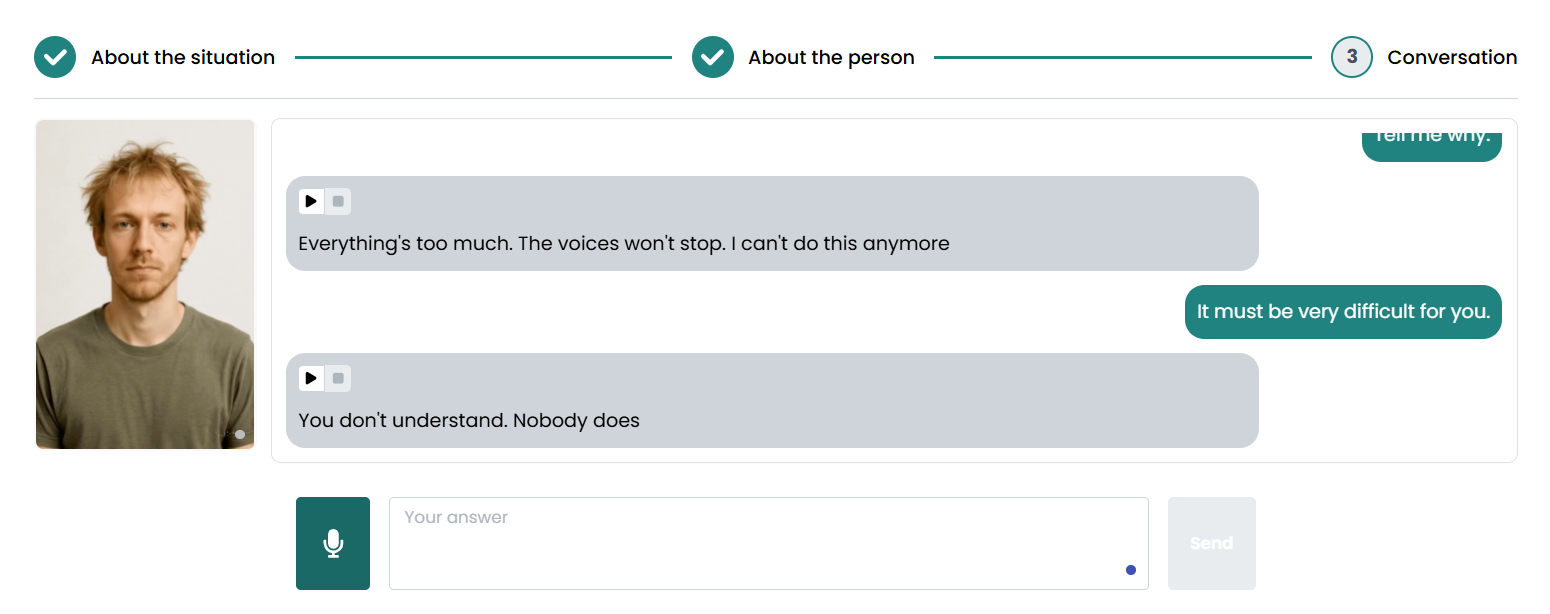Click the Send button
Viewport: 1550px width, 614px height.
point(1211,543)
